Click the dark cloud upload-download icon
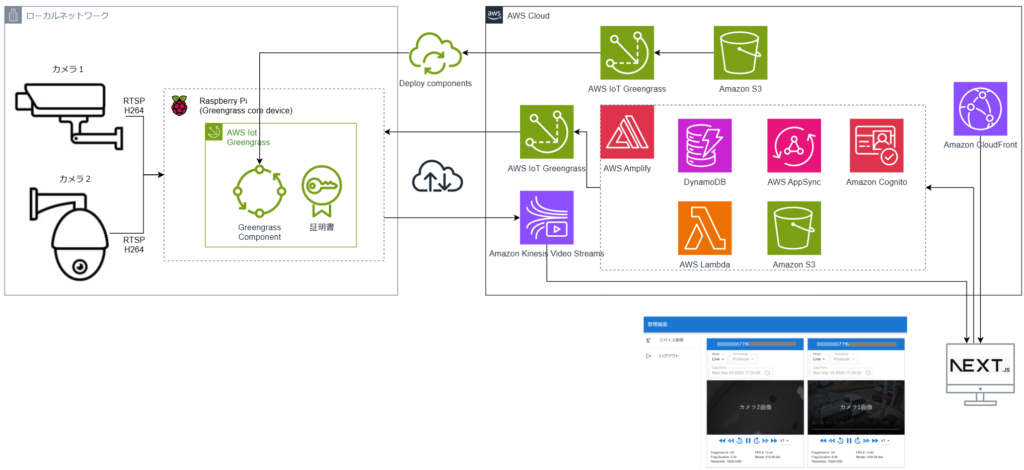1024x470 pixels. click(x=436, y=177)
